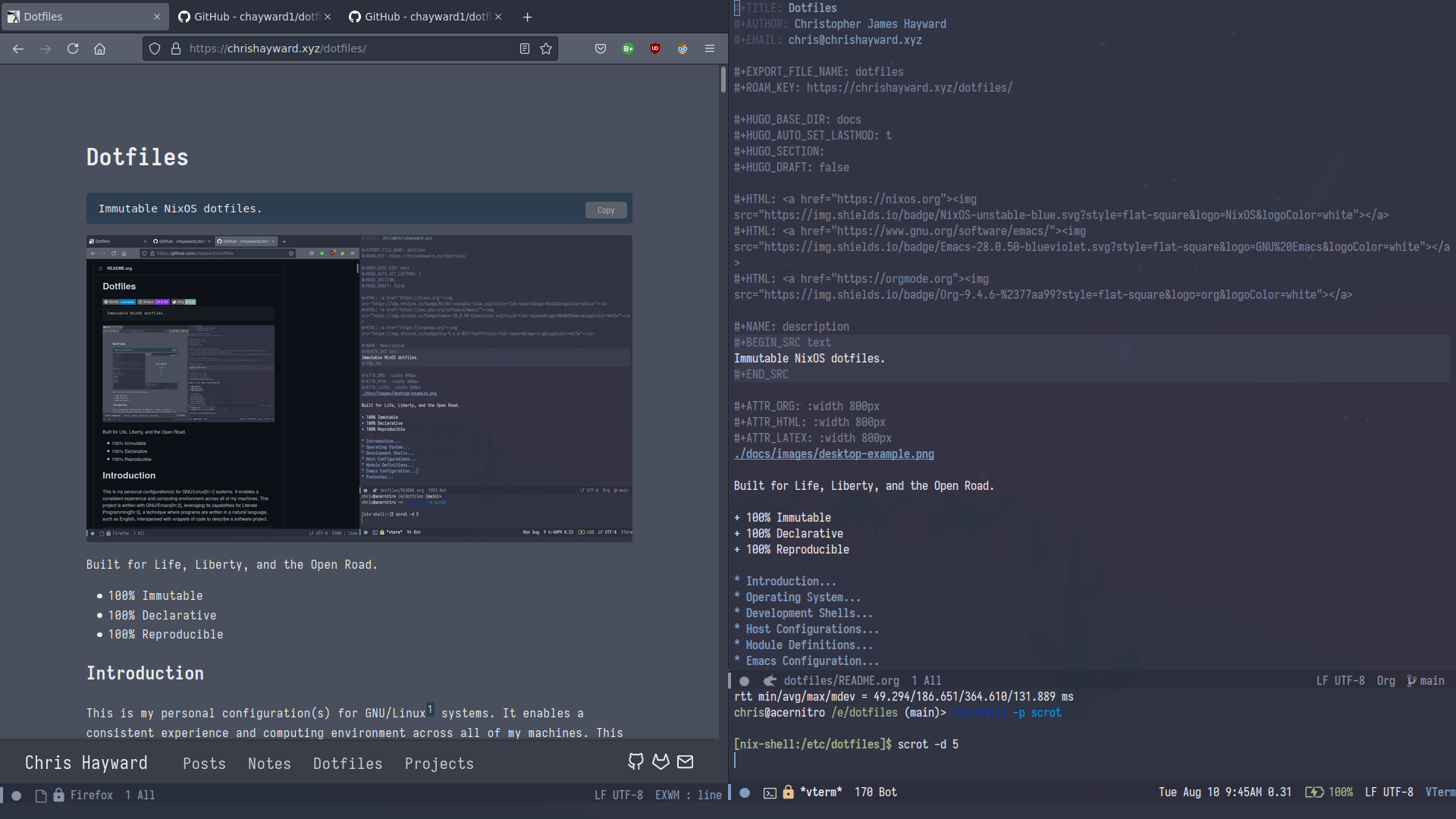Click the Projects navigation link
Viewport: 1456px width, 819px height.
tap(439, 763)
